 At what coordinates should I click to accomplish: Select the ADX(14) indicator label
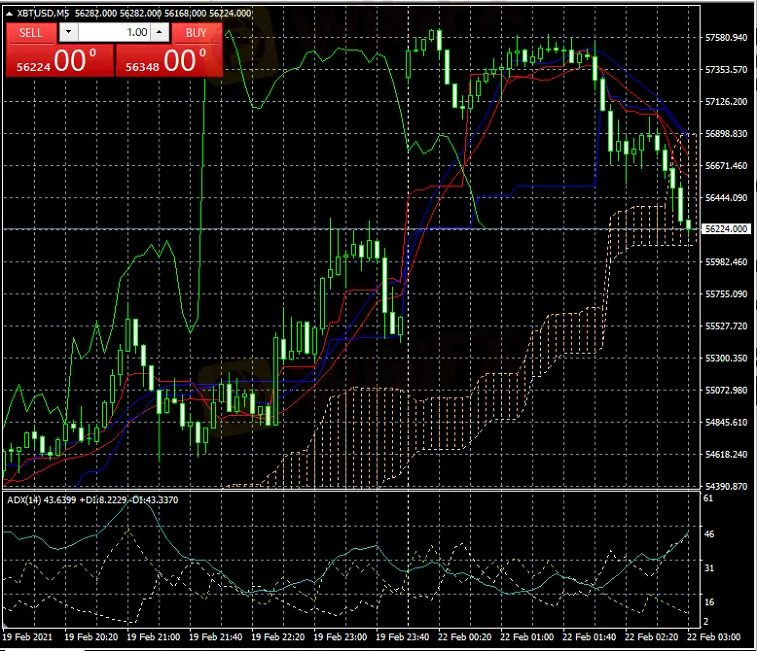point(24,500)
